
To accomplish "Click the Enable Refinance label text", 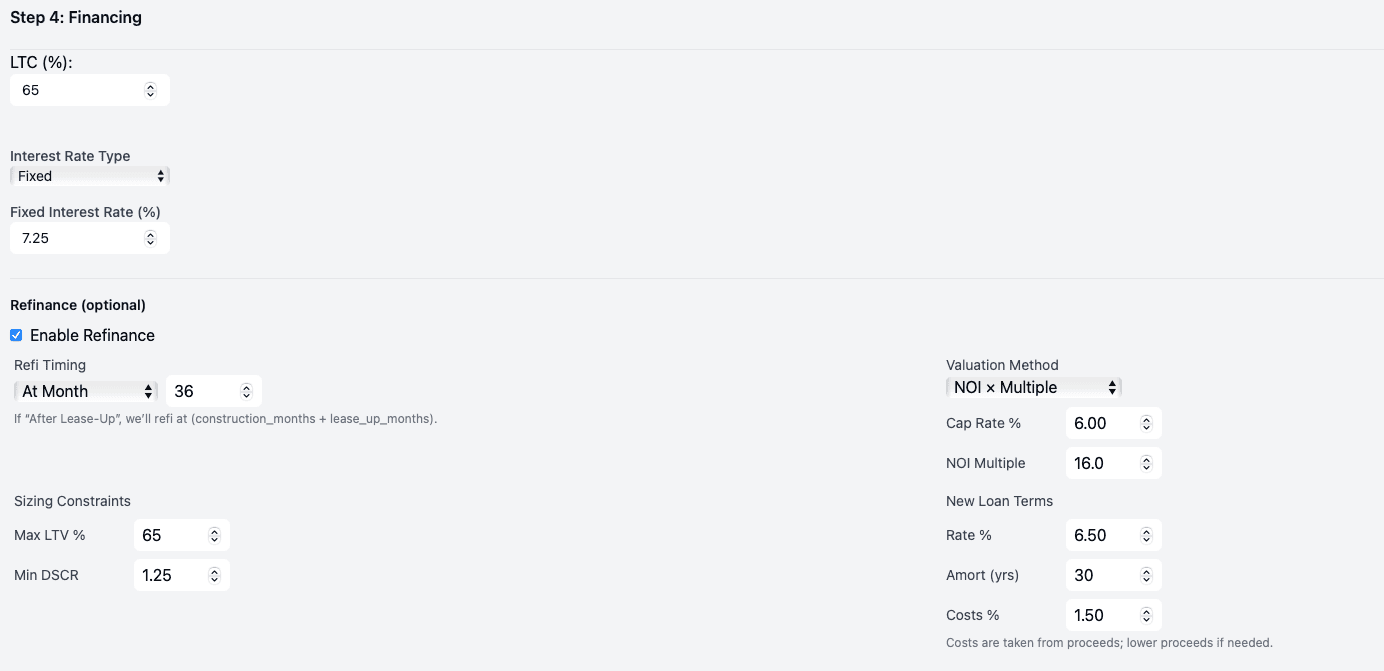I will click(x=92, y=335).
